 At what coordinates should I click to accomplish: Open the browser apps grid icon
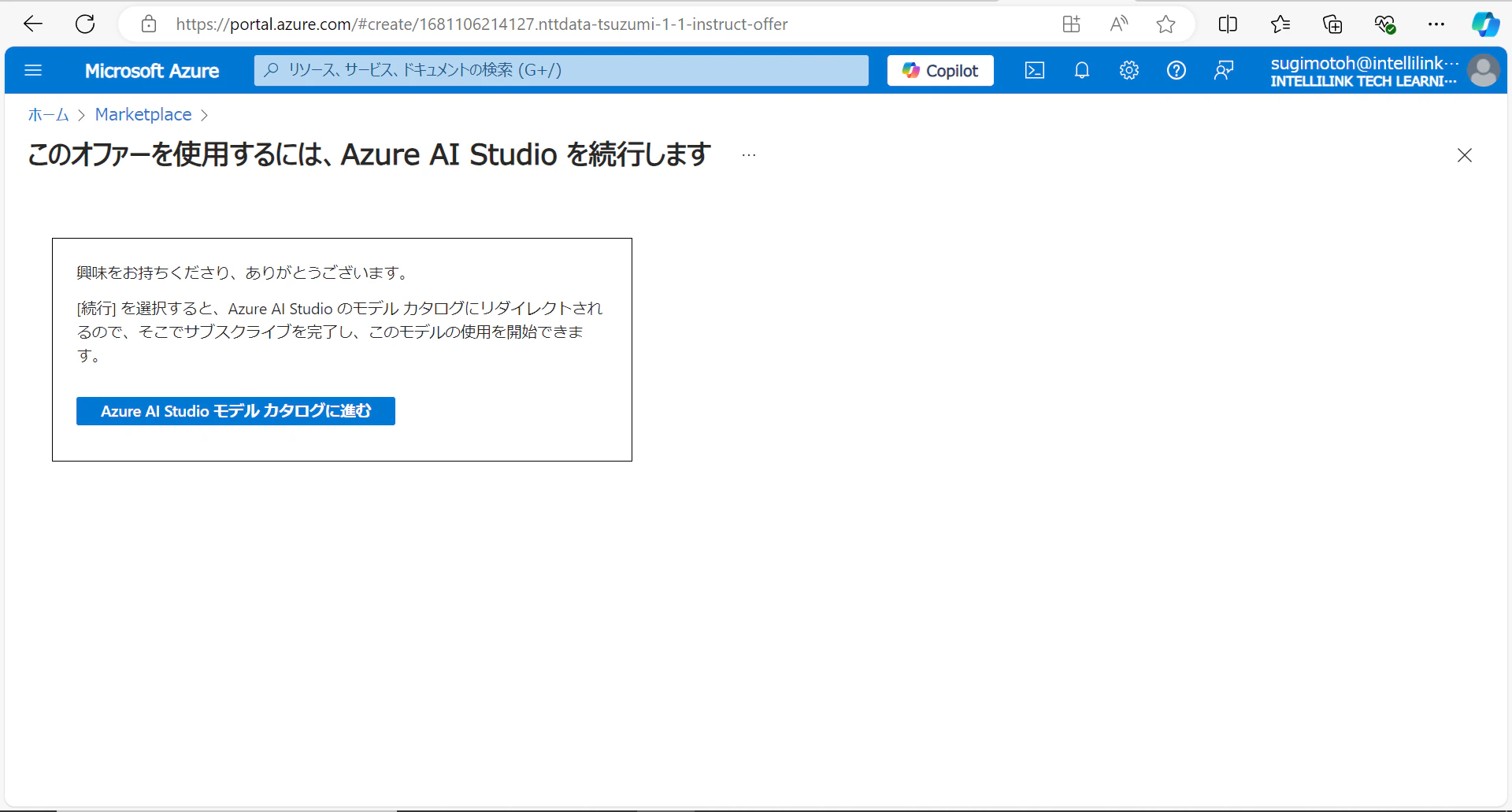tap(1072, 24)
